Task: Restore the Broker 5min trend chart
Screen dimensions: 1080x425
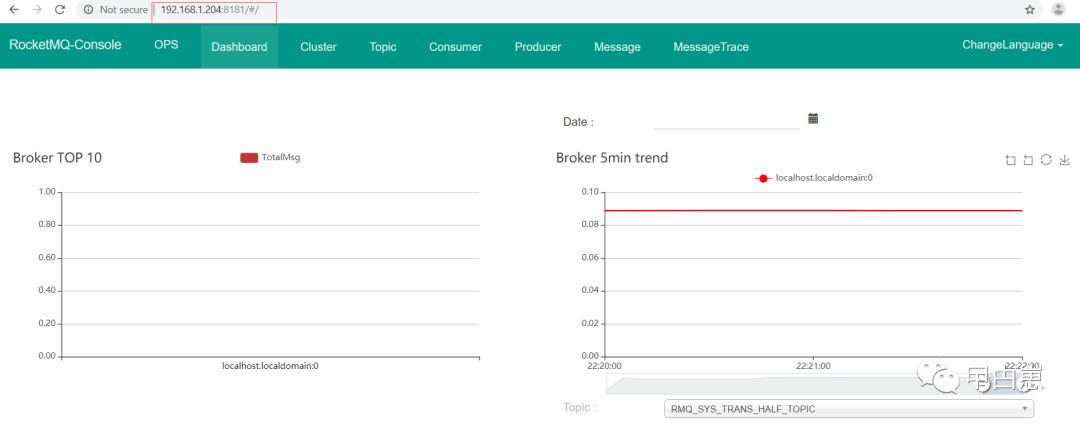Action: tap(1046, 160)
